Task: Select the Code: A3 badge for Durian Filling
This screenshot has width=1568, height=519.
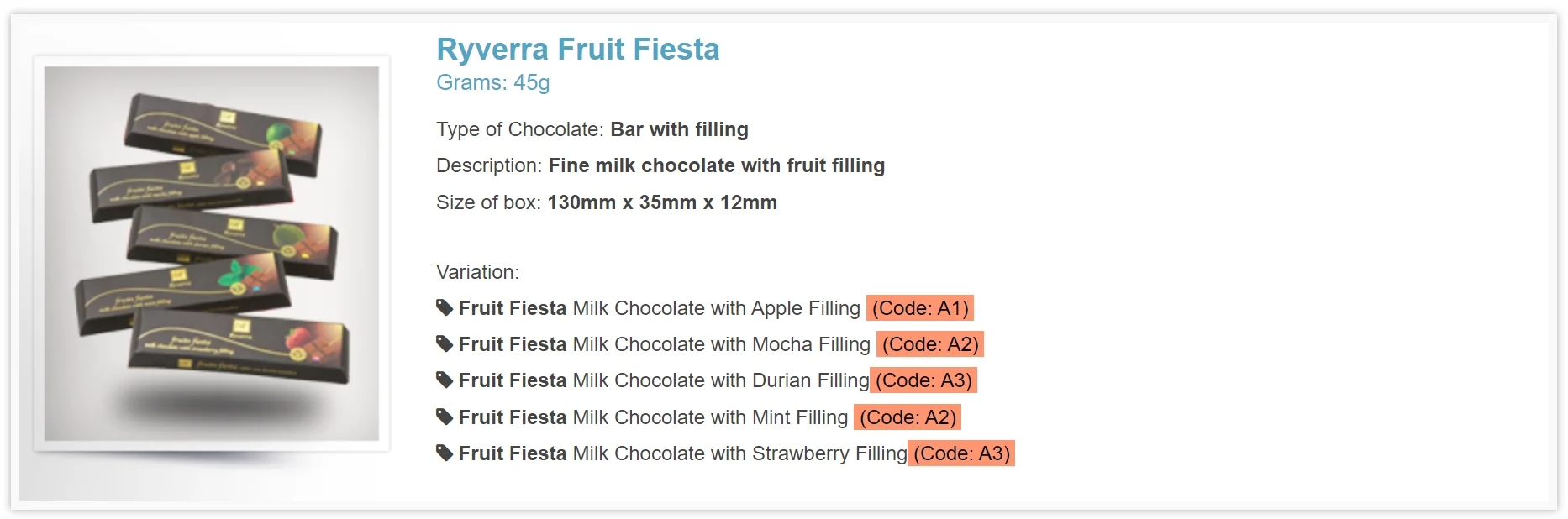Action: pyautogui.click(x=923, y=380)
